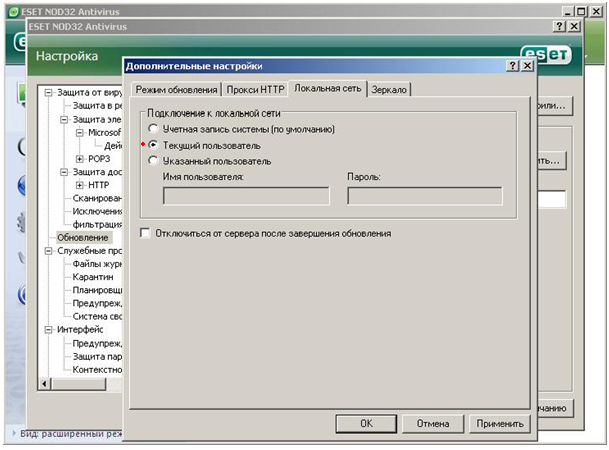609x450 pixels.
Task: Select фильтрация tree item
Action: (x=97, y=224)
